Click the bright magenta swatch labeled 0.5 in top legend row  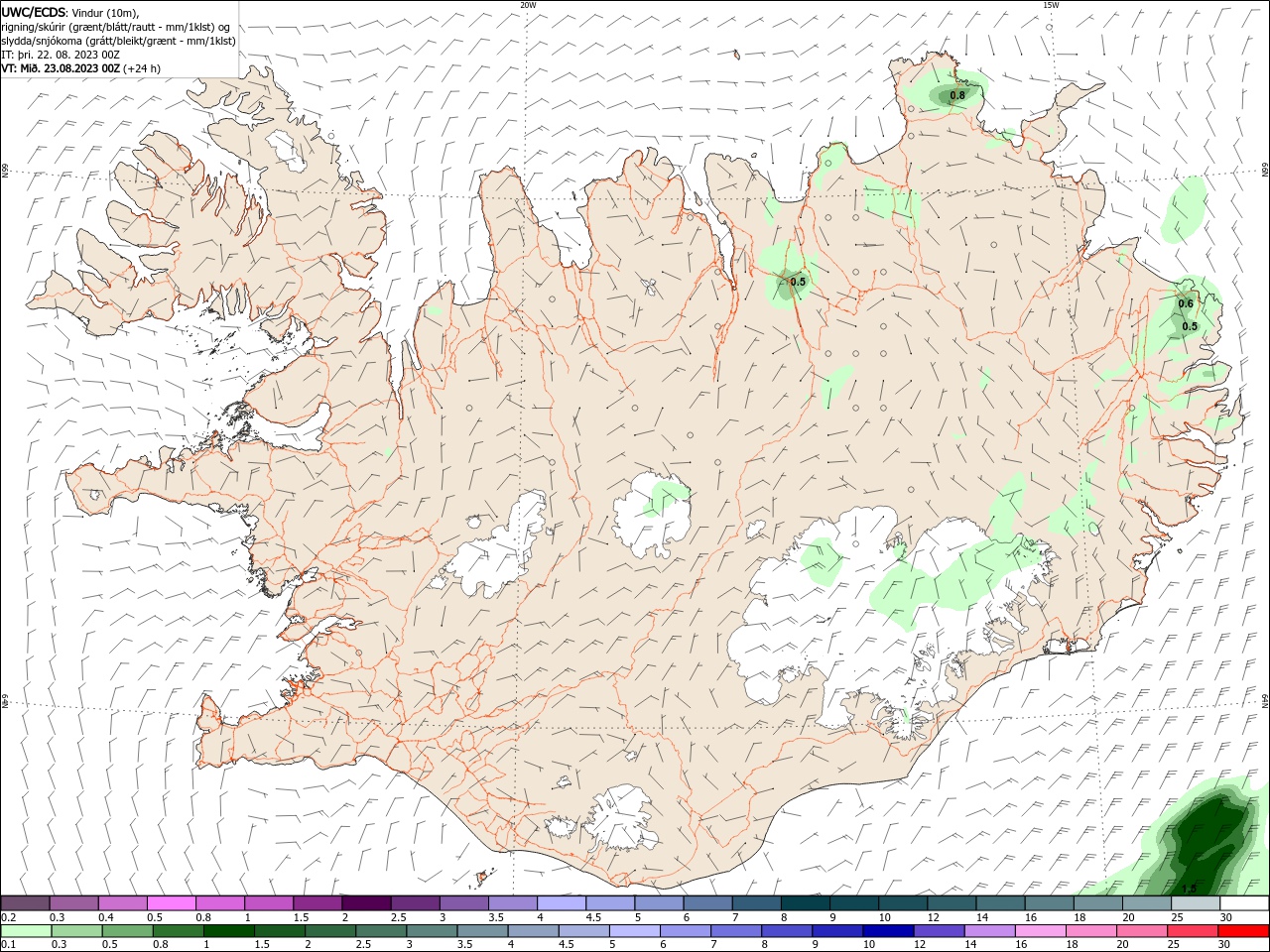171,903
